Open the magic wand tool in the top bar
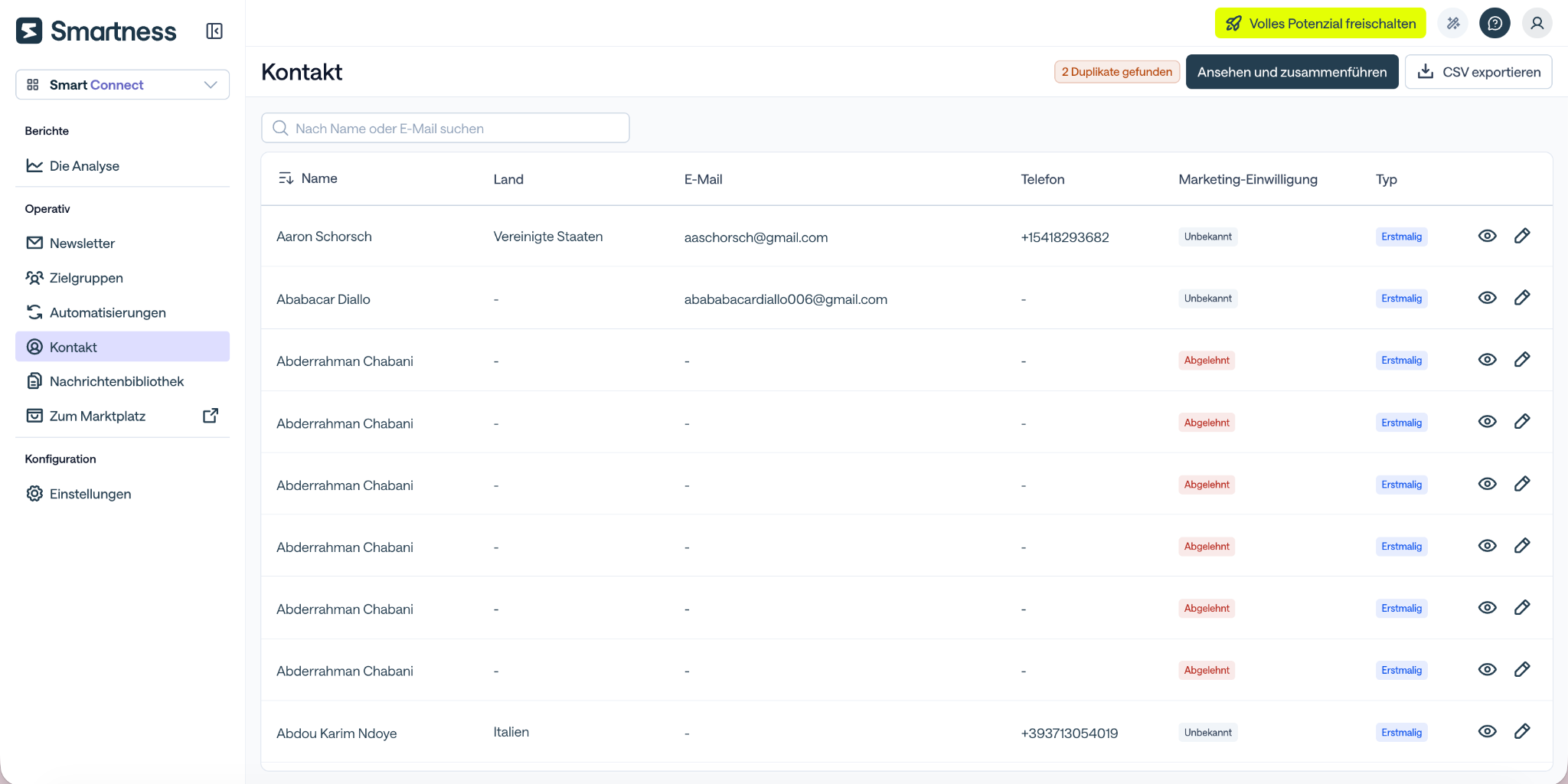This screenshot has height=784, width=1568. click(1453, 24)
